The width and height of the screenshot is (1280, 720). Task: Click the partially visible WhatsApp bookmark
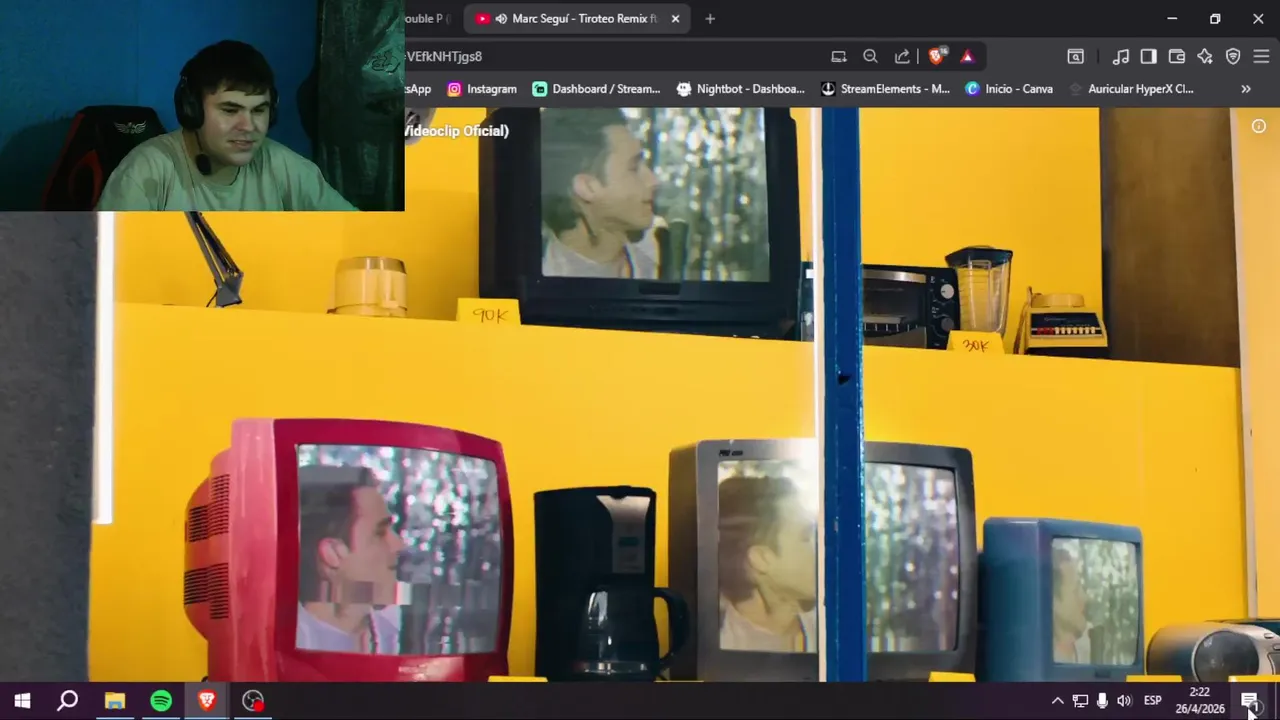pyautogui.click(x=418, y=89)
